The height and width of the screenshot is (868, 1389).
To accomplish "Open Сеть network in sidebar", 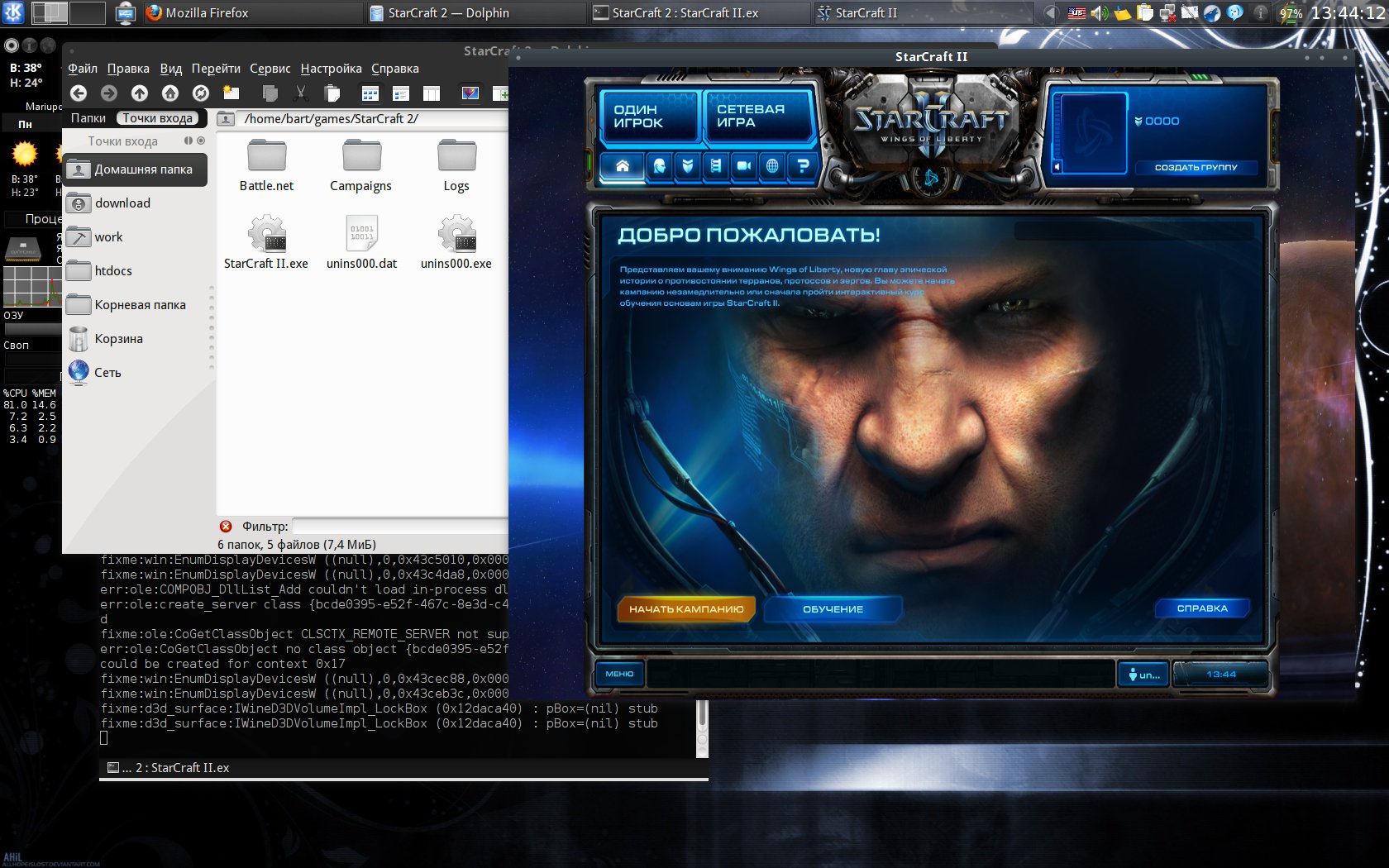I will click(136, 373).
